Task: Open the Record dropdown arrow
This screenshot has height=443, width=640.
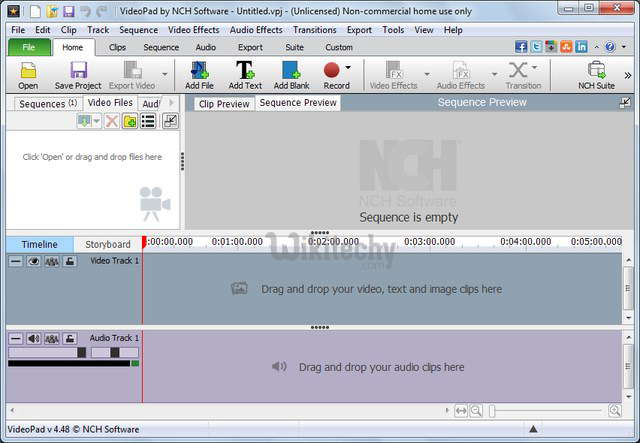Action: point(348,69)
